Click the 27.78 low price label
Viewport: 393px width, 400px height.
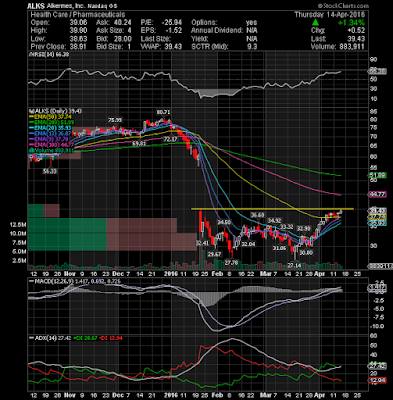tap(231, 263)
